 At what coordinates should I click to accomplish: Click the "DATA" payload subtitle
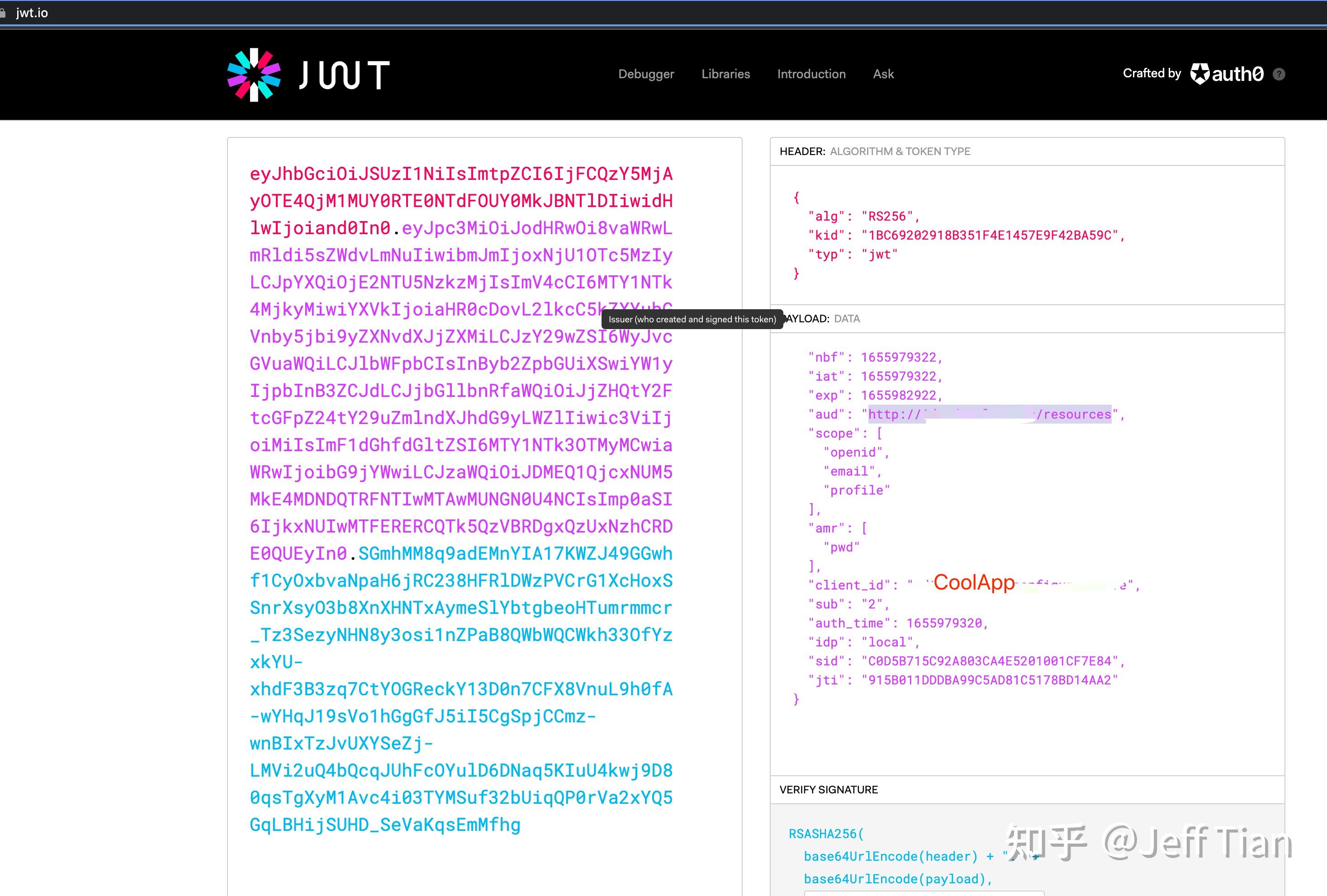[847, 318]
